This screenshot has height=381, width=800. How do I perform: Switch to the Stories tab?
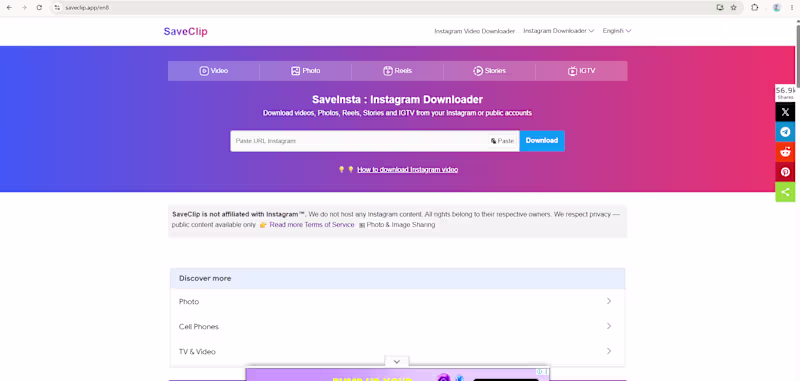pos(489,71)
